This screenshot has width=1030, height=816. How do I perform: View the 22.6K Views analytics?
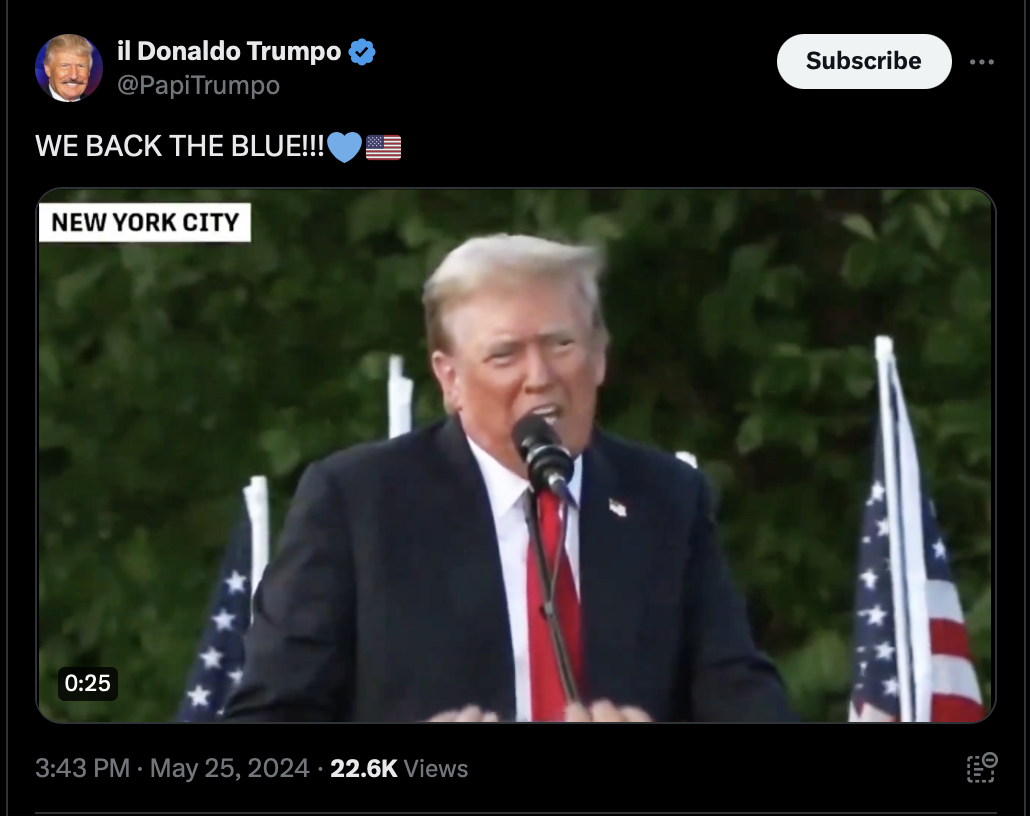(x=399, y=768)
